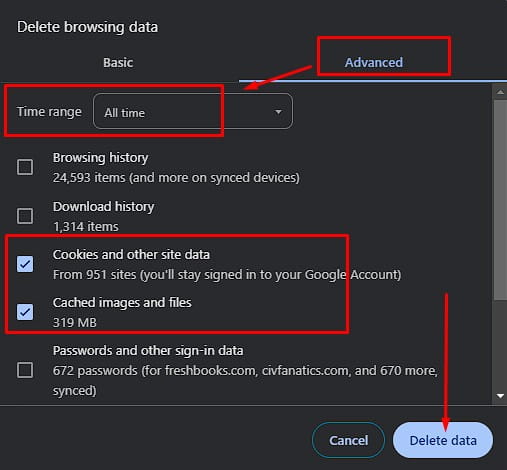507x470 pixels.
Task: Click the scrollbar down arrow
Action: (500, 396)
